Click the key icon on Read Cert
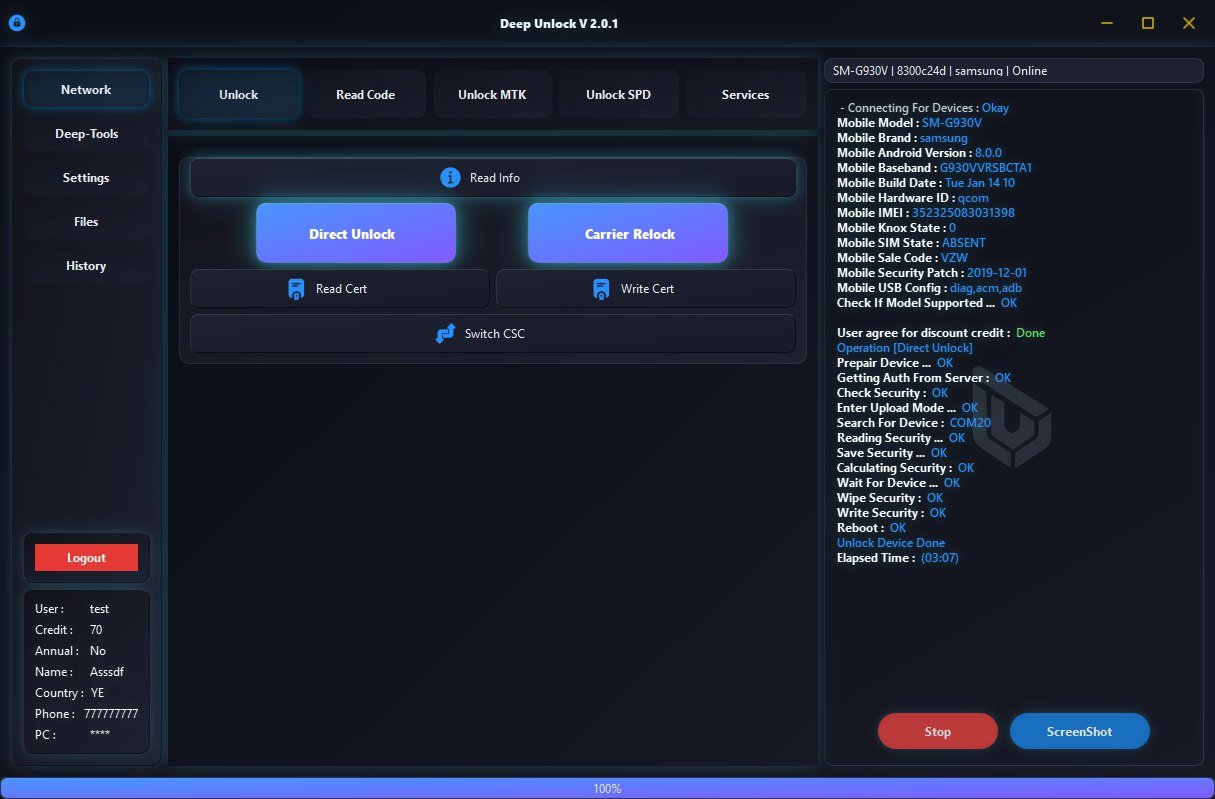 (x=295, y=288)
